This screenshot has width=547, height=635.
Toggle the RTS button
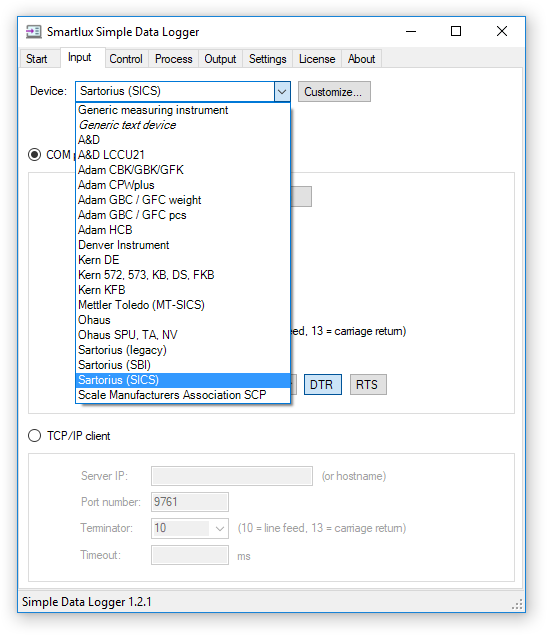(x=368, y=384)
